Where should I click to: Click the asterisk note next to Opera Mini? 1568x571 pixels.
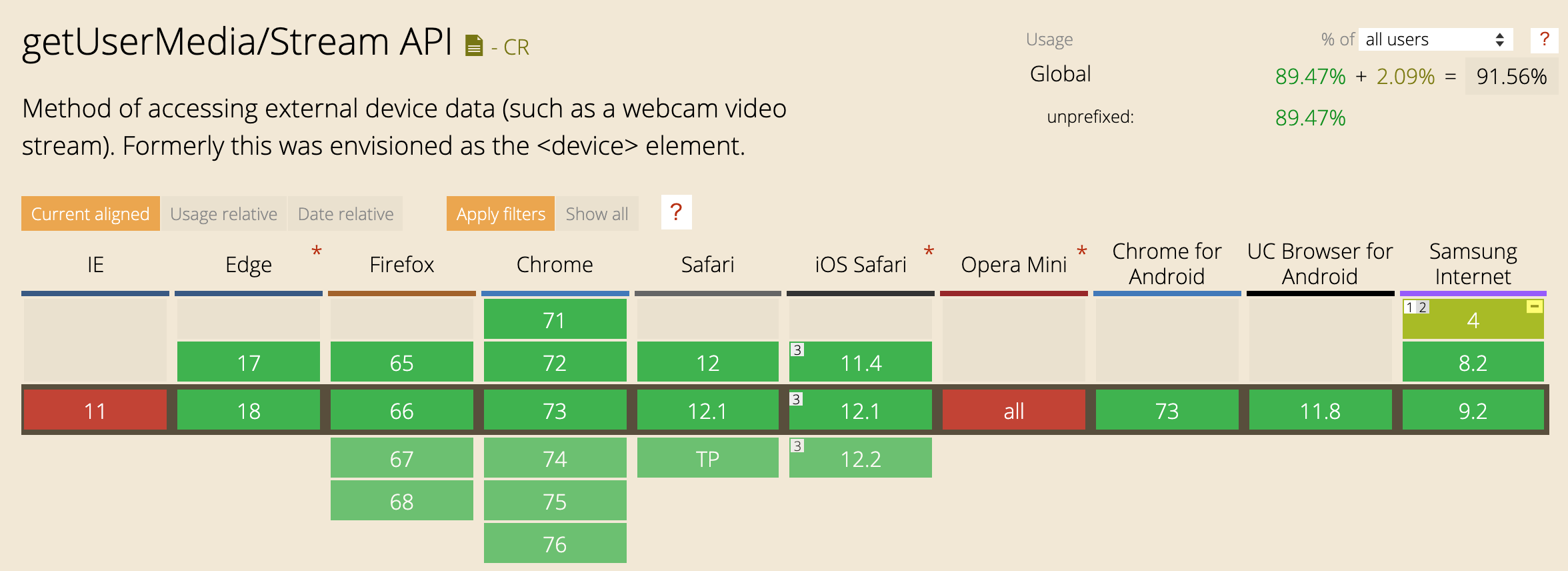pos(1082,252)
